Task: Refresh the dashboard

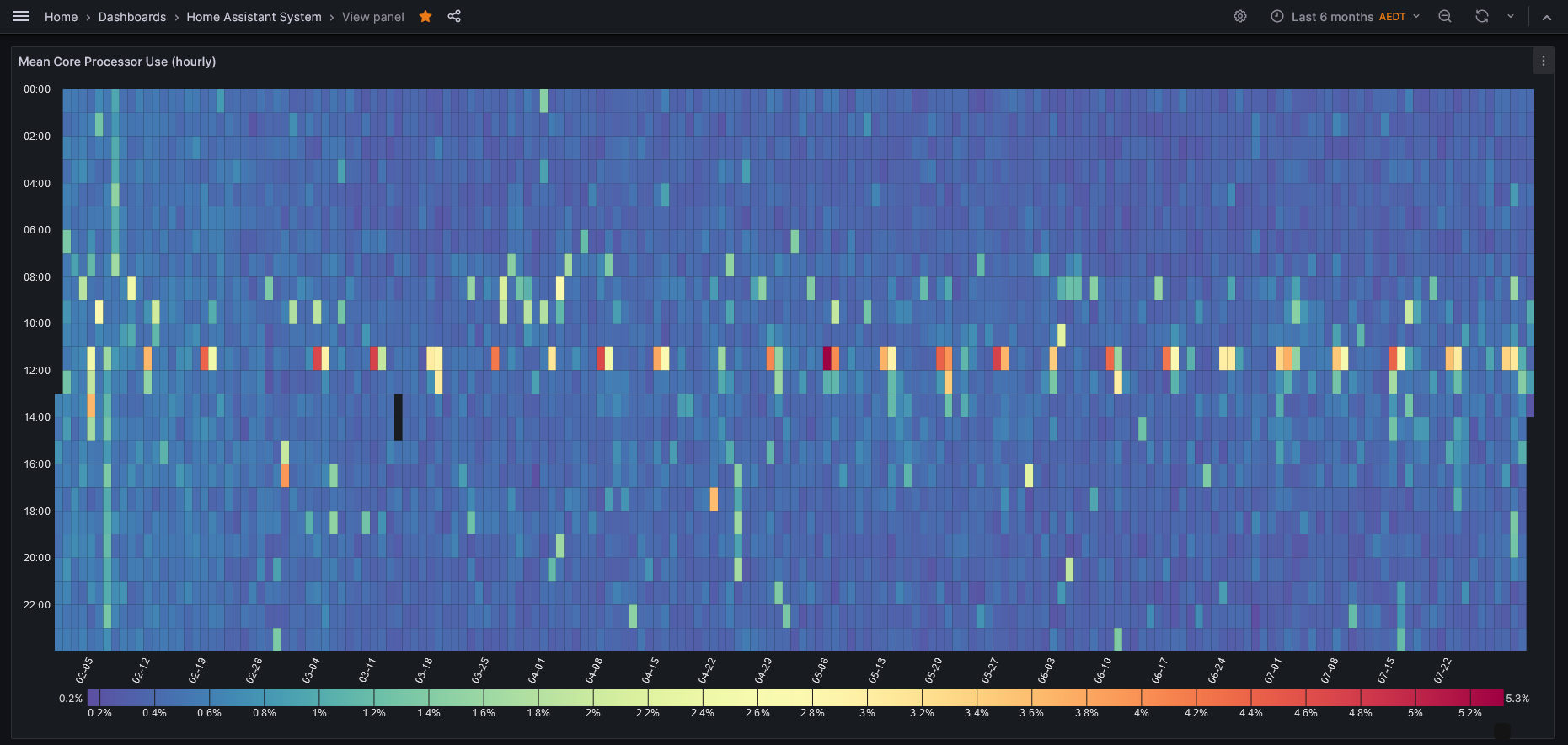Action: coord(1482,17)
